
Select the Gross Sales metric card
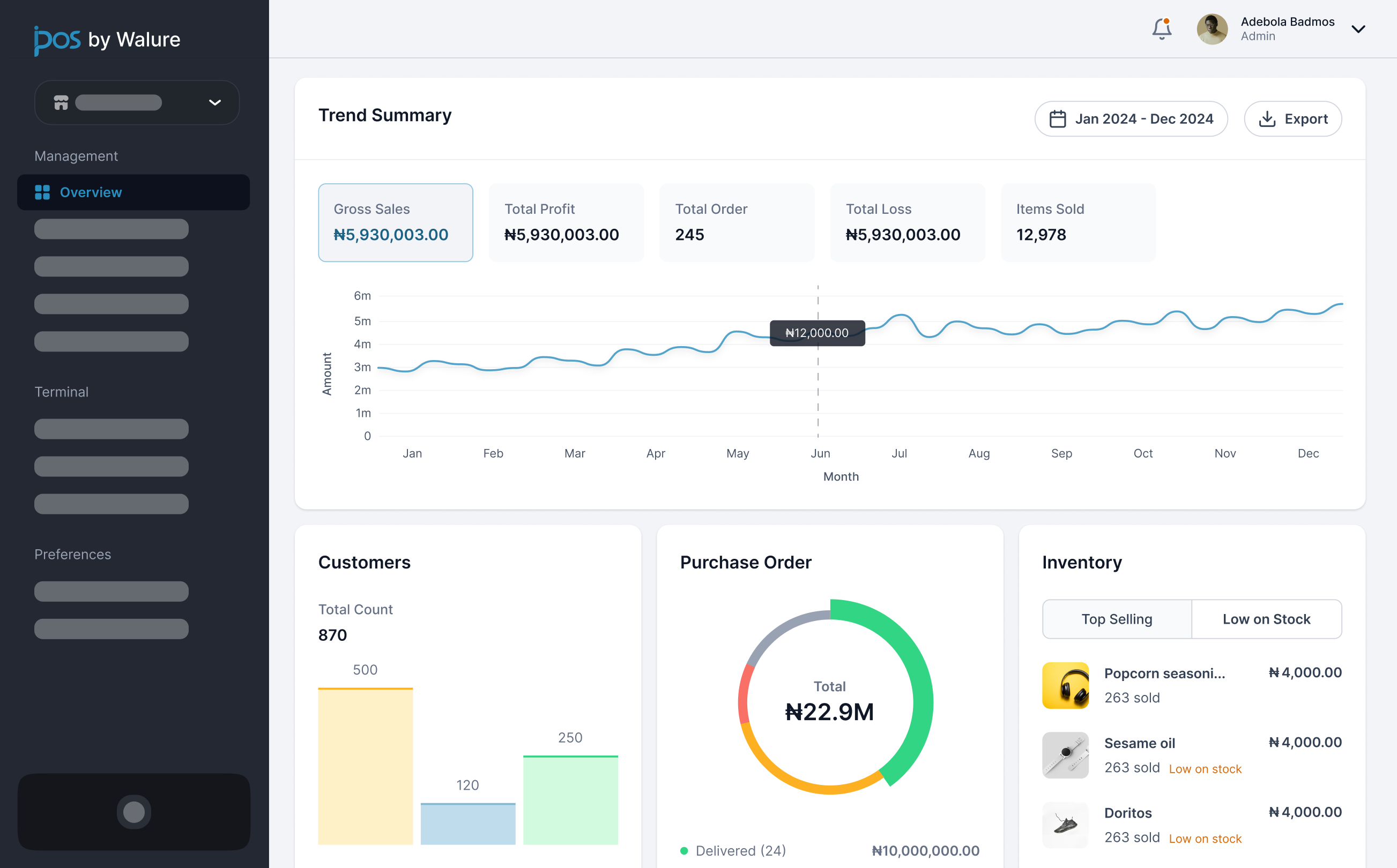[395, 223]
